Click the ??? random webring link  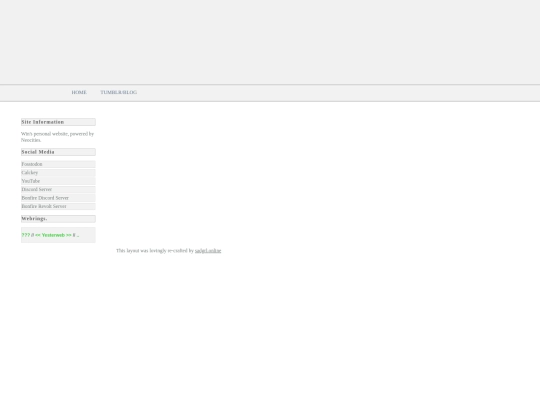click(25, 235)
